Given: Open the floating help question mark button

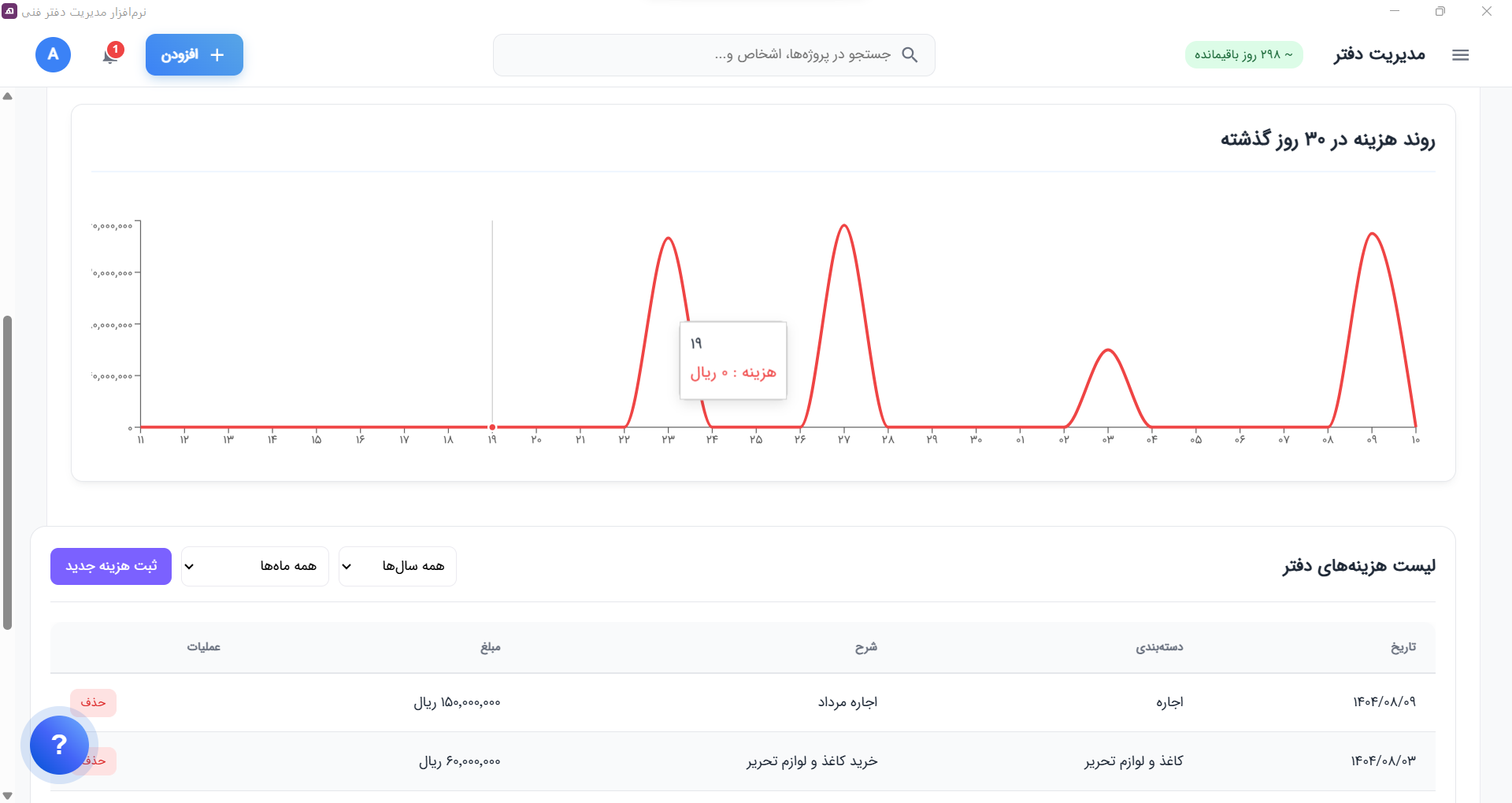Looking at the screenshot, I should click(x=58, y=745).
